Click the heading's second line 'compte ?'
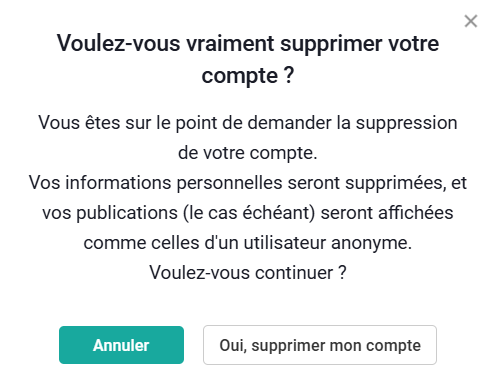 coord(248,76)
